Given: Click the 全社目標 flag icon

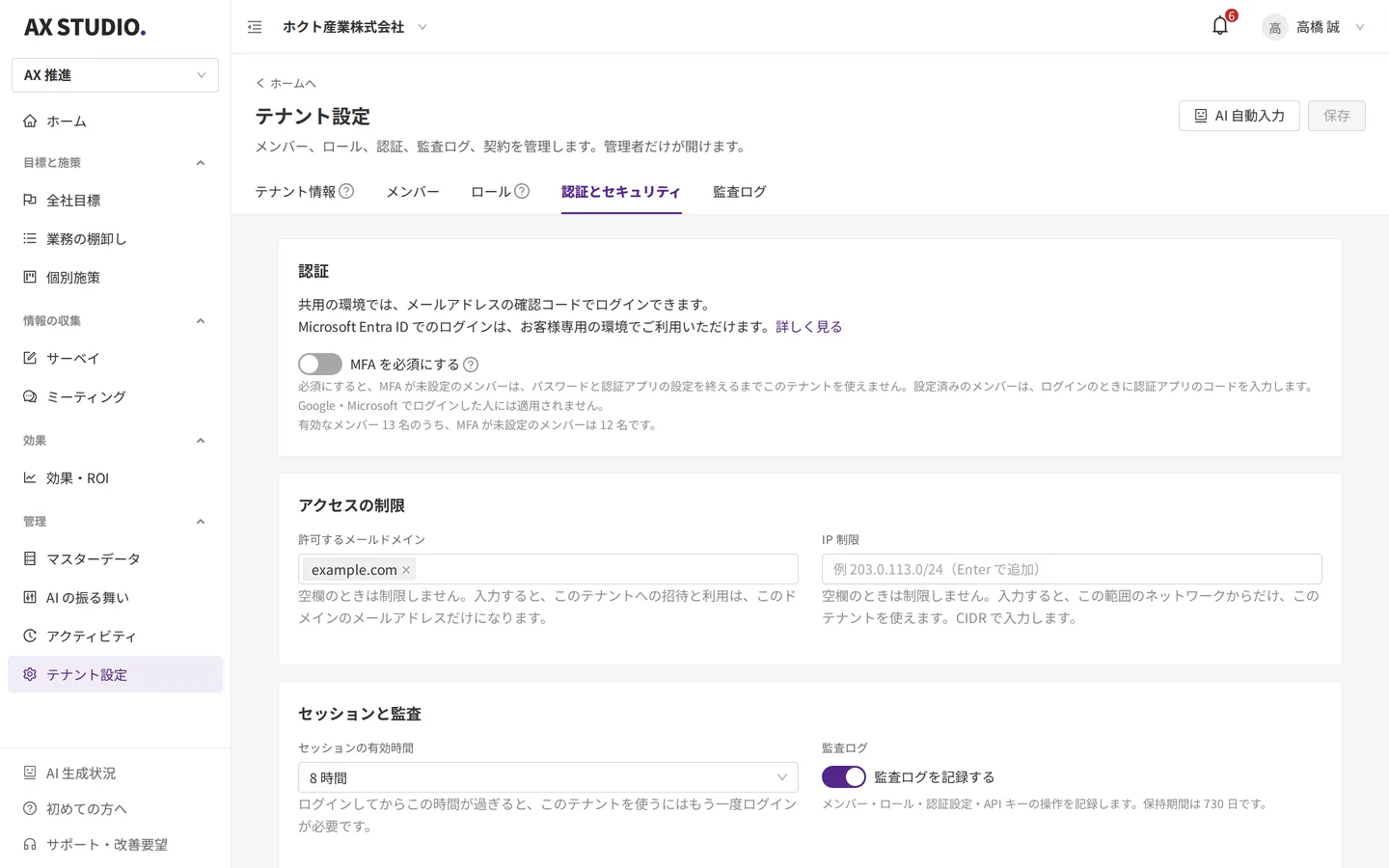Looking at the screenshot, I should 30,200.
